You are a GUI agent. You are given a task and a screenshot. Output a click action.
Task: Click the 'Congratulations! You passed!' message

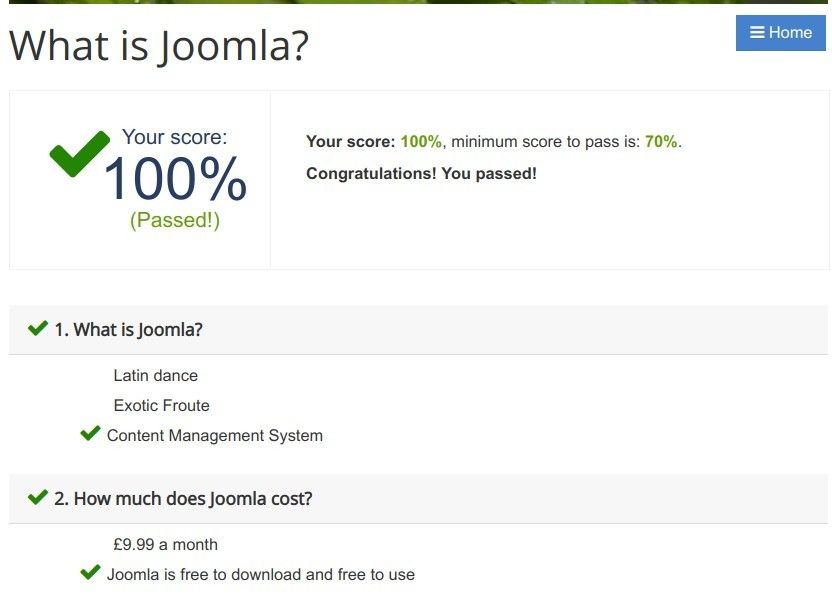coord(421,173)
